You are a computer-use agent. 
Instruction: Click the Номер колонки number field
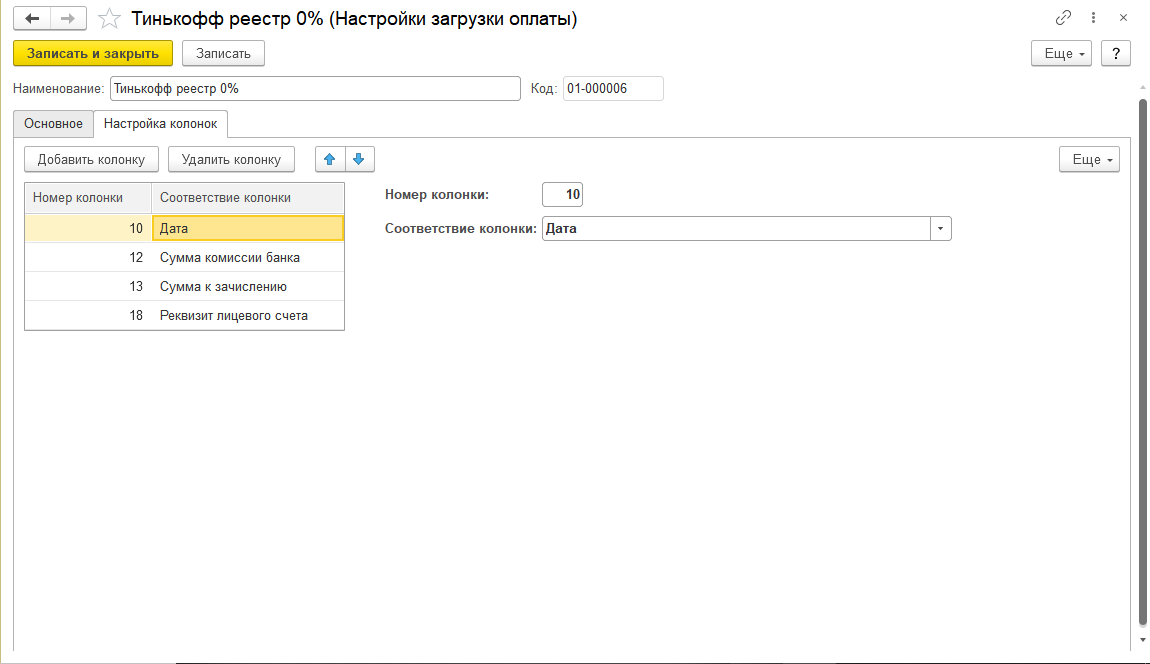[x=563, y=194]
